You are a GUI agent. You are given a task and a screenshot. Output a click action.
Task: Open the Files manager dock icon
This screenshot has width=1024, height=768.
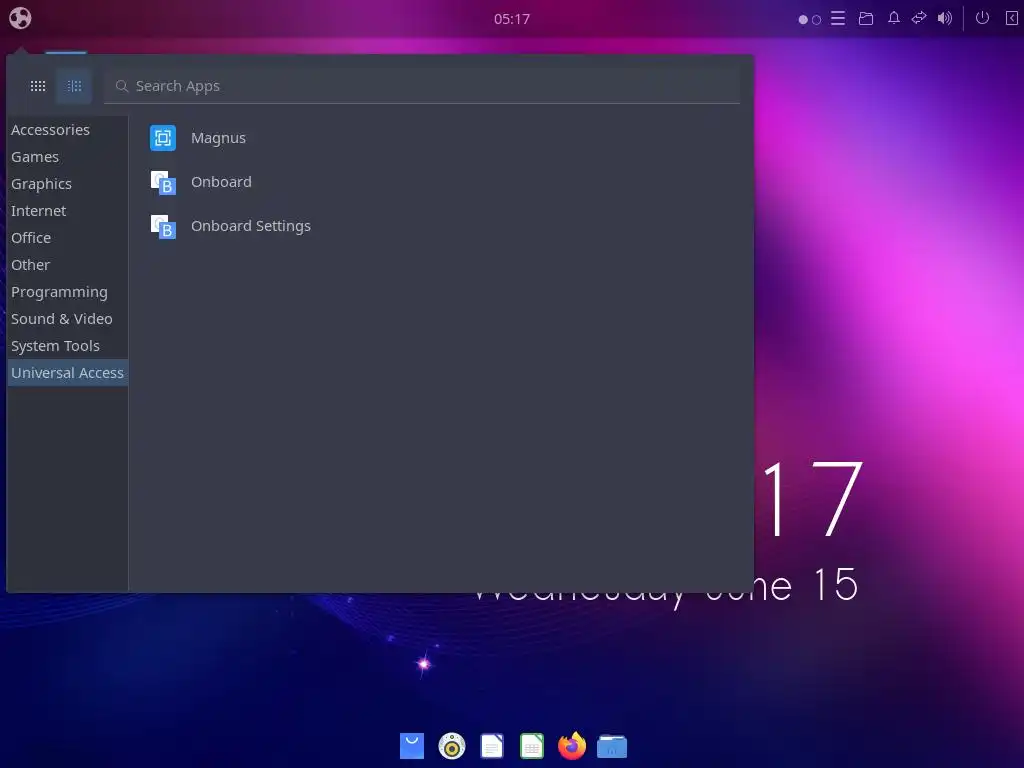[x=612, y=746]
